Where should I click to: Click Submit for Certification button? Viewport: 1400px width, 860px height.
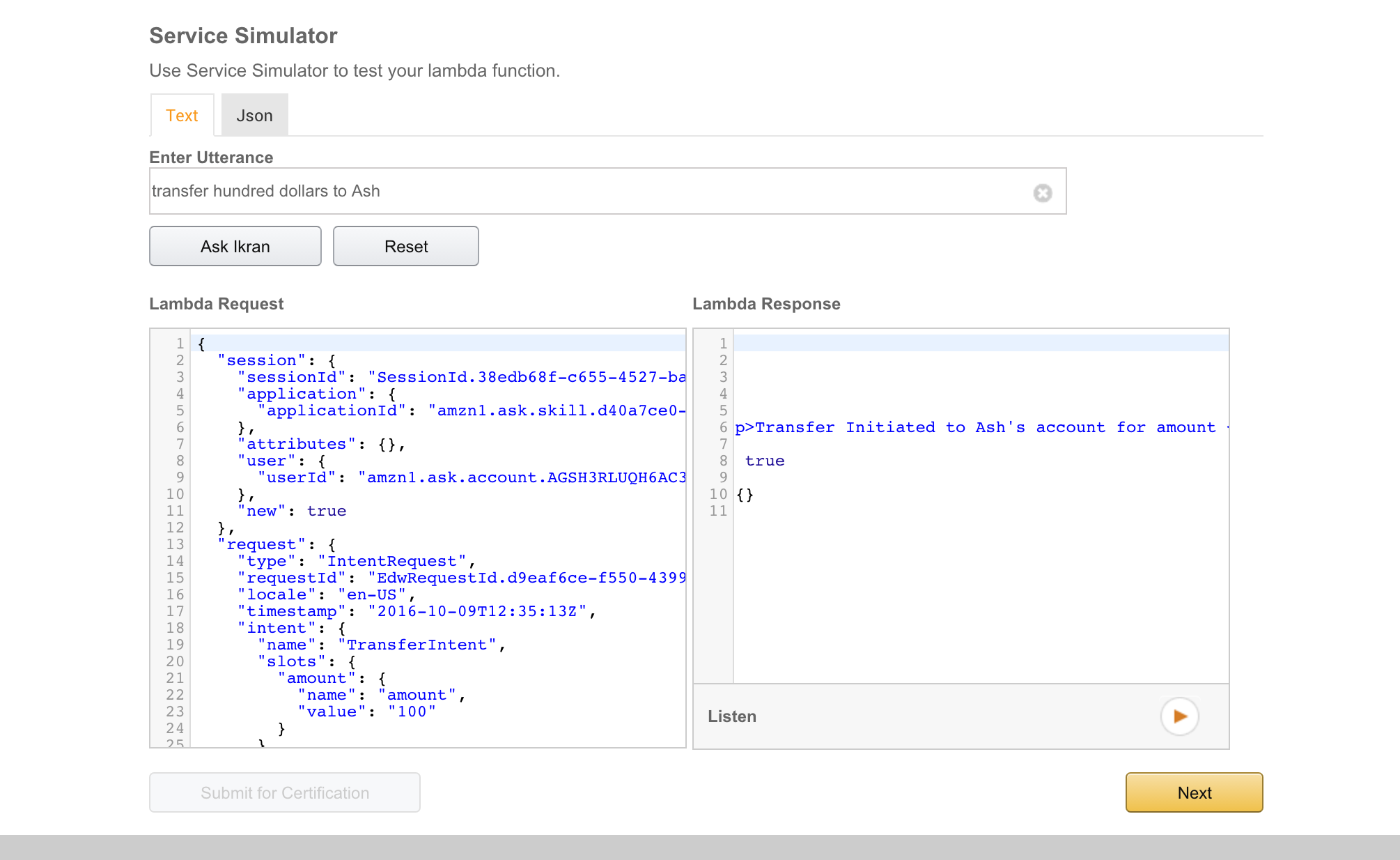(x=285, y=792)
